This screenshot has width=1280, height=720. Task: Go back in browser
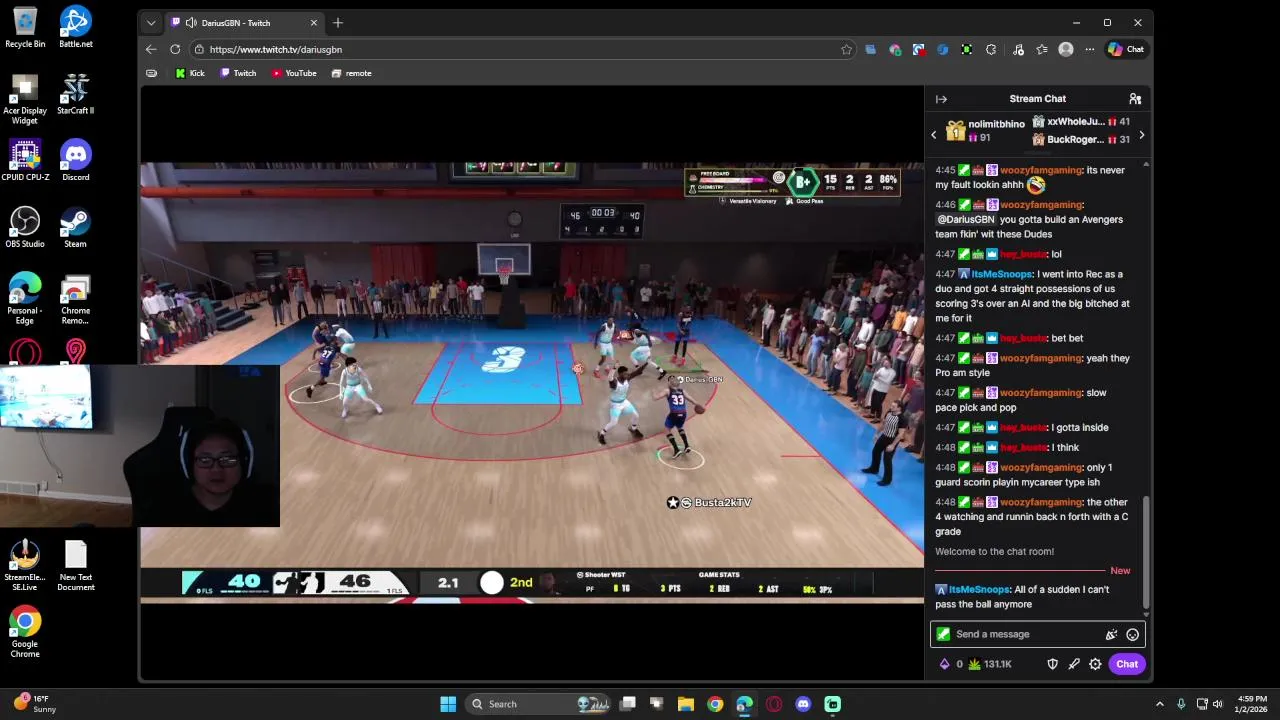point(151,49)
